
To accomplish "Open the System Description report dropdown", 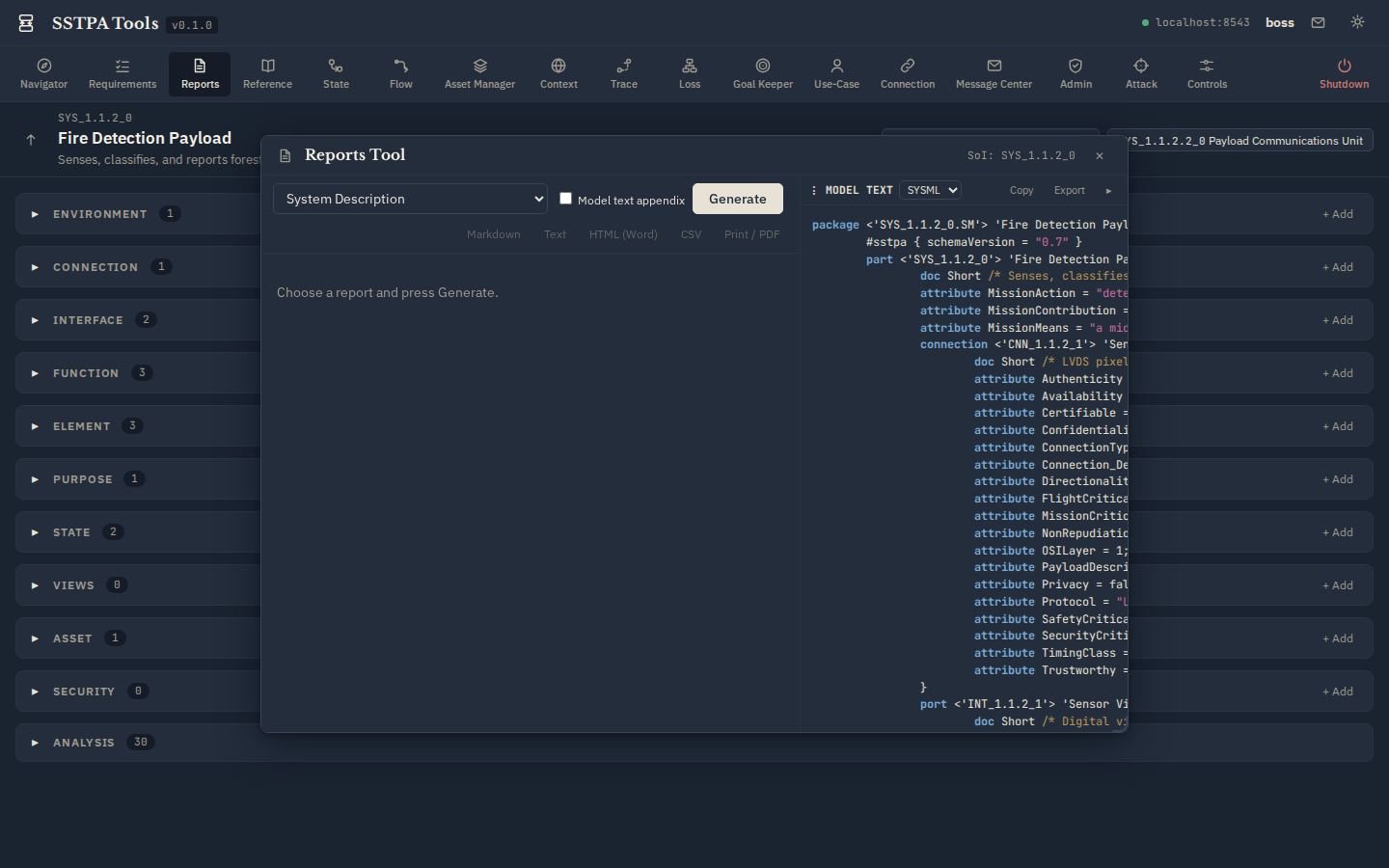I will pyautogui.click(x=410, y=199).
